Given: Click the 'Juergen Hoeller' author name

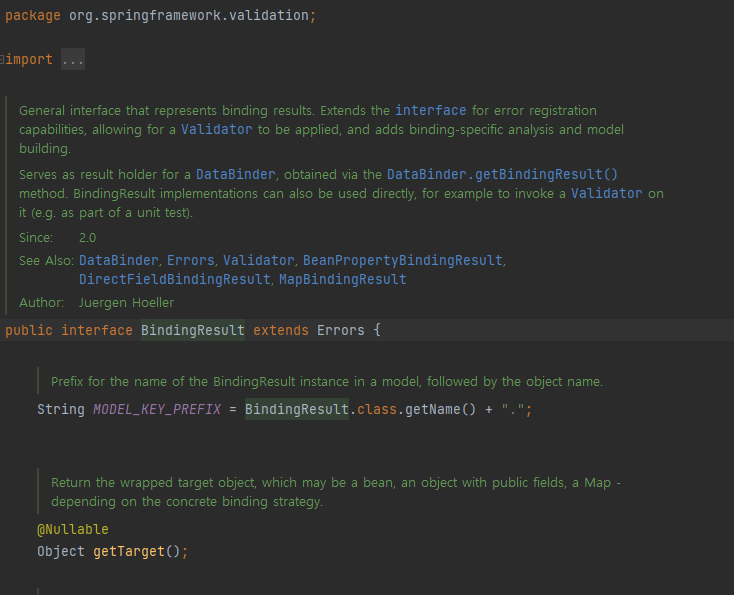Looking at the screenshot, I should [126, 303].
